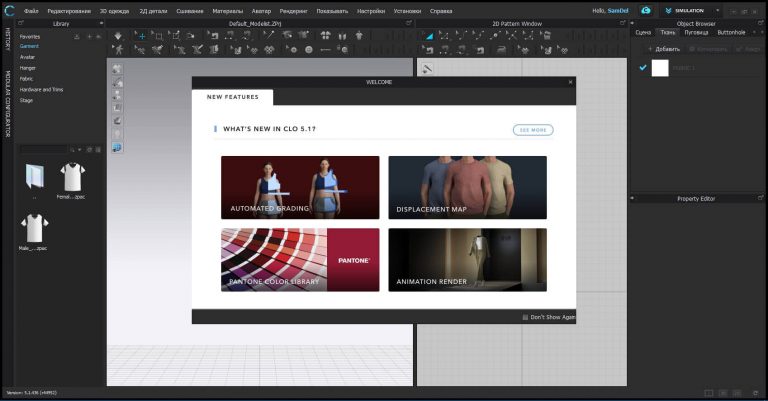Image resolution: width=768 pixels, height=401 pixels.
Task: Open the Сшивание menu
Action: point(190,11)
